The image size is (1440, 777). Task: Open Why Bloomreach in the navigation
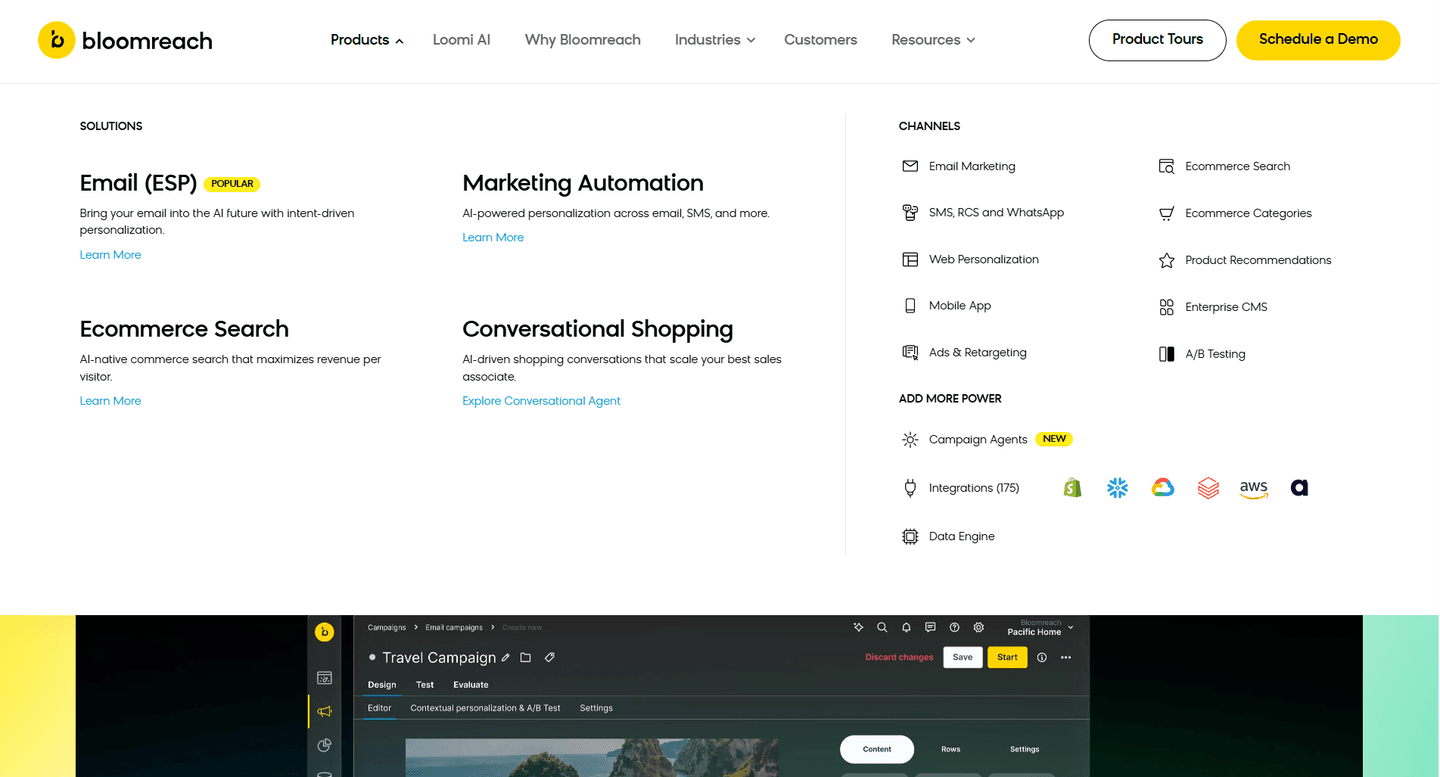(583, 40)
